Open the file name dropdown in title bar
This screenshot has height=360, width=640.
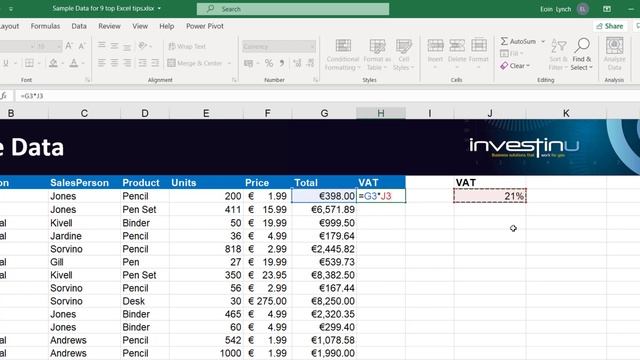[x=159, y=9]
